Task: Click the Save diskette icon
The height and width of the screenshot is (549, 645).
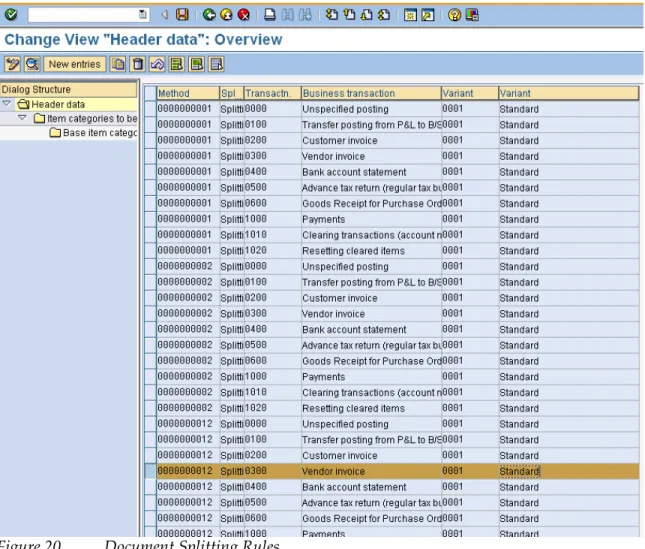Action: coord(182,15)
